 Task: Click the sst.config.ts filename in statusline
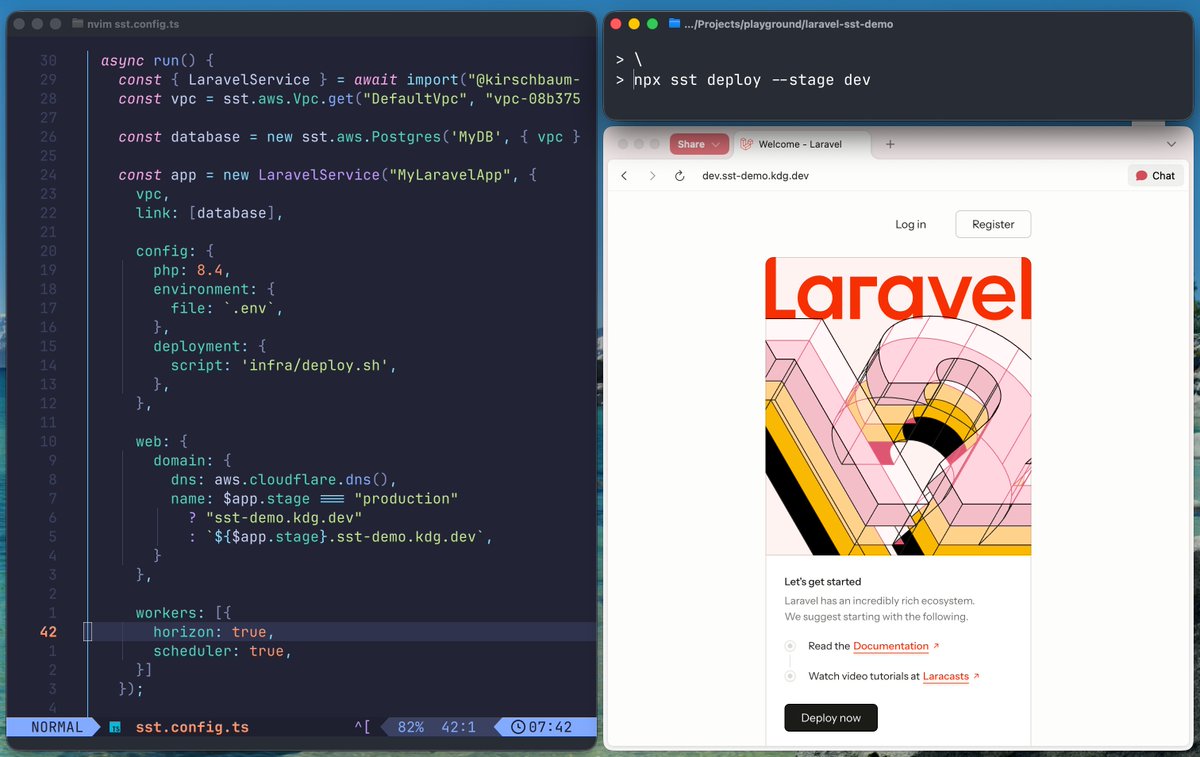[x=192, y=727]
